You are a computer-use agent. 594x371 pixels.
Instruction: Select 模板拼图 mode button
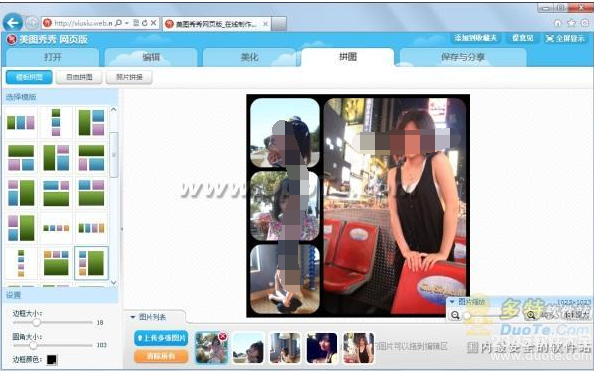29,77
